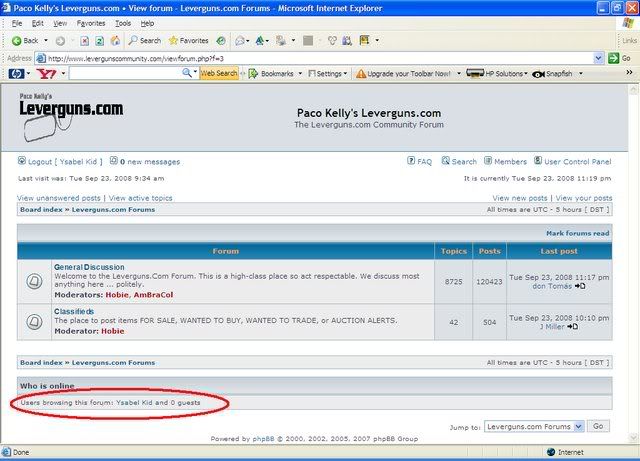Open the Favorites menu
Image resolution: width=640 pixels, height=461 pixels.
click(91, 23)
